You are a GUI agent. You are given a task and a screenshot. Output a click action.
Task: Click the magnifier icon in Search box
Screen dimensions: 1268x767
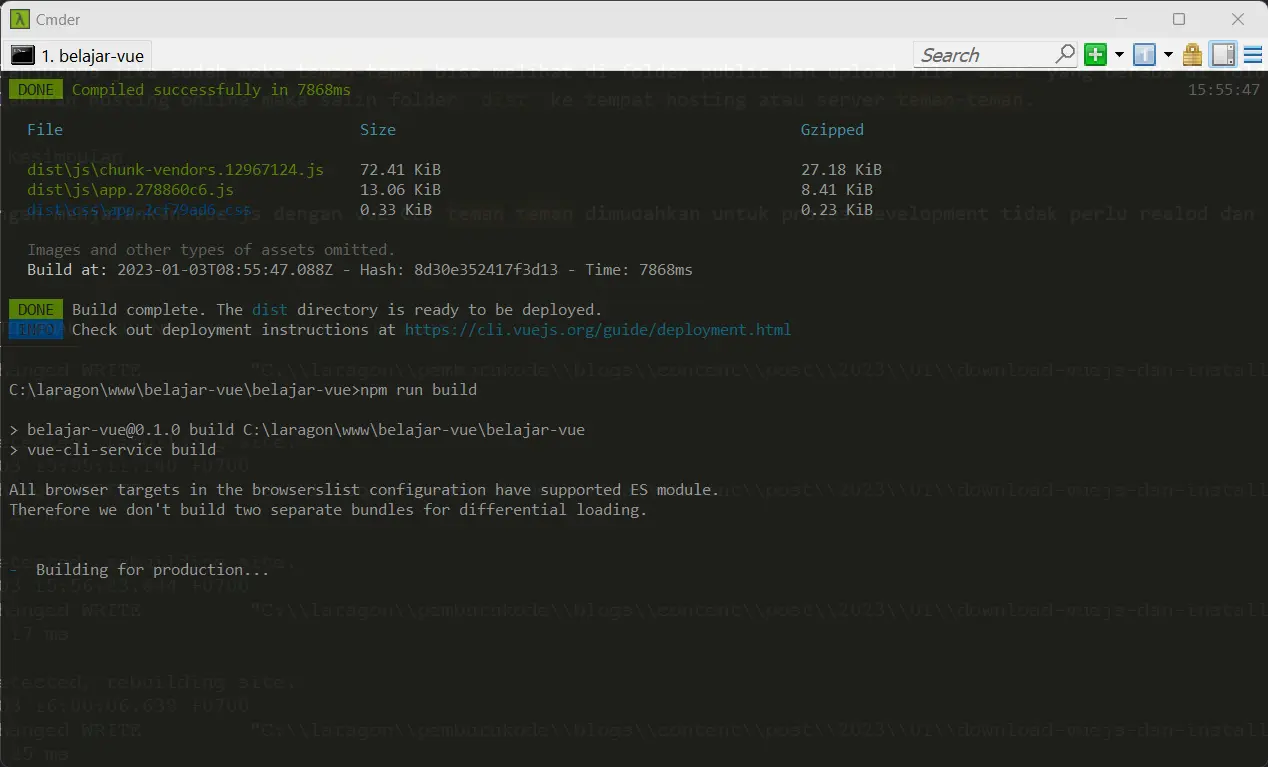[x=1066, y=54]
